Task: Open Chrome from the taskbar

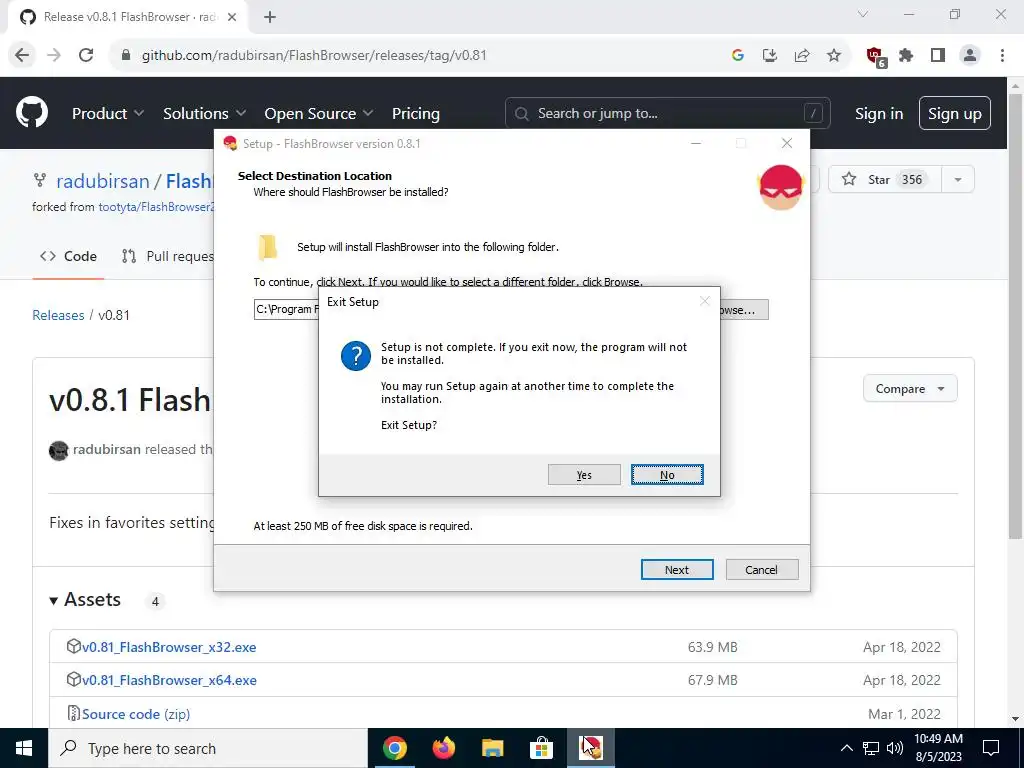Action: point(394,748)
